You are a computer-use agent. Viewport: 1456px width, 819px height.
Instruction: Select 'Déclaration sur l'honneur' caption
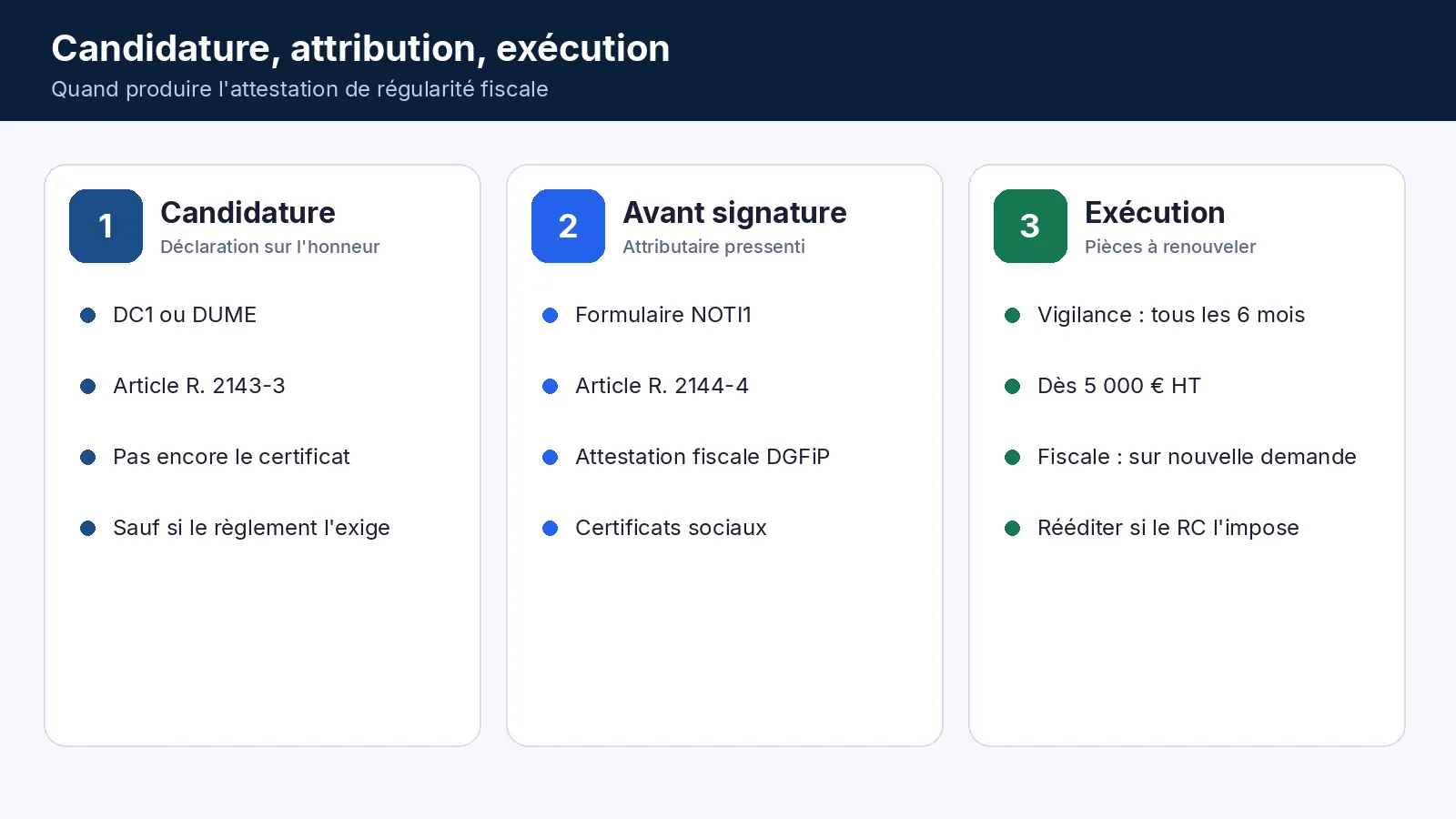269,247
